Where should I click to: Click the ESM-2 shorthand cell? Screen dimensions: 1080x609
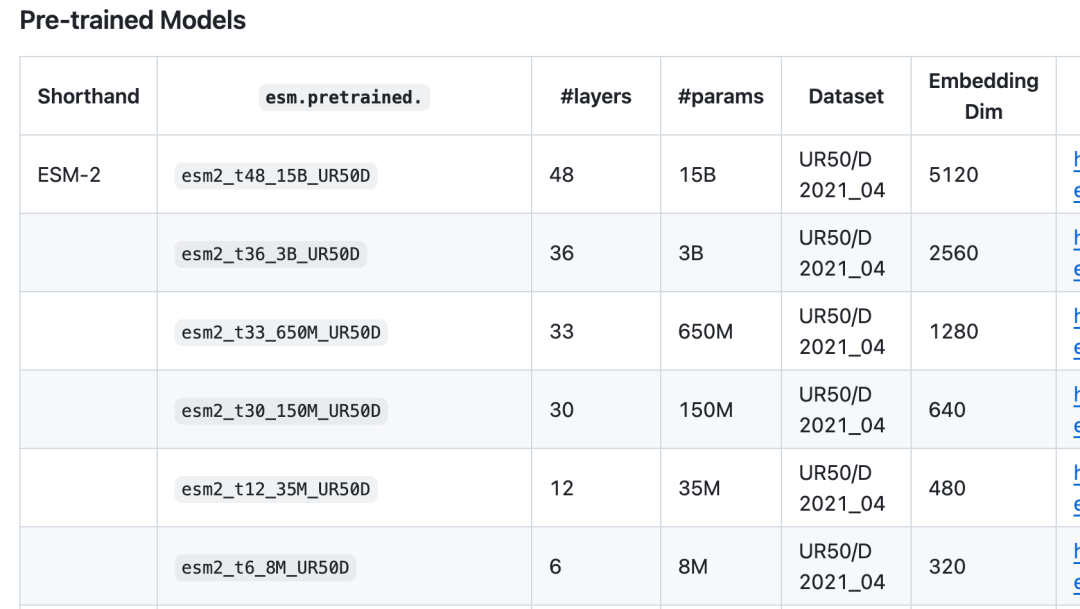69,175
